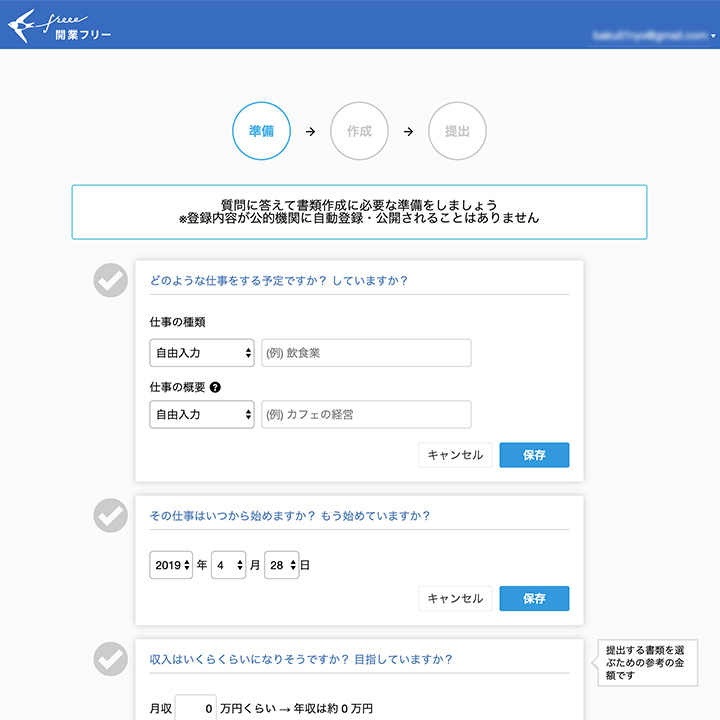This screenshot has height=720, width=720.
Task: Click the notice 質問に答えて書類作成に必要な準備をしましょう
Action: (359, 205)
